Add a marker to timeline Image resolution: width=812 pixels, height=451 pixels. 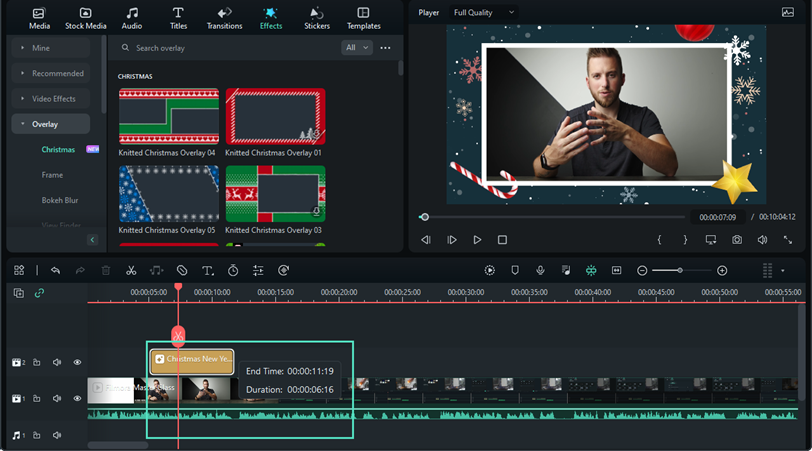coord(515,270)
